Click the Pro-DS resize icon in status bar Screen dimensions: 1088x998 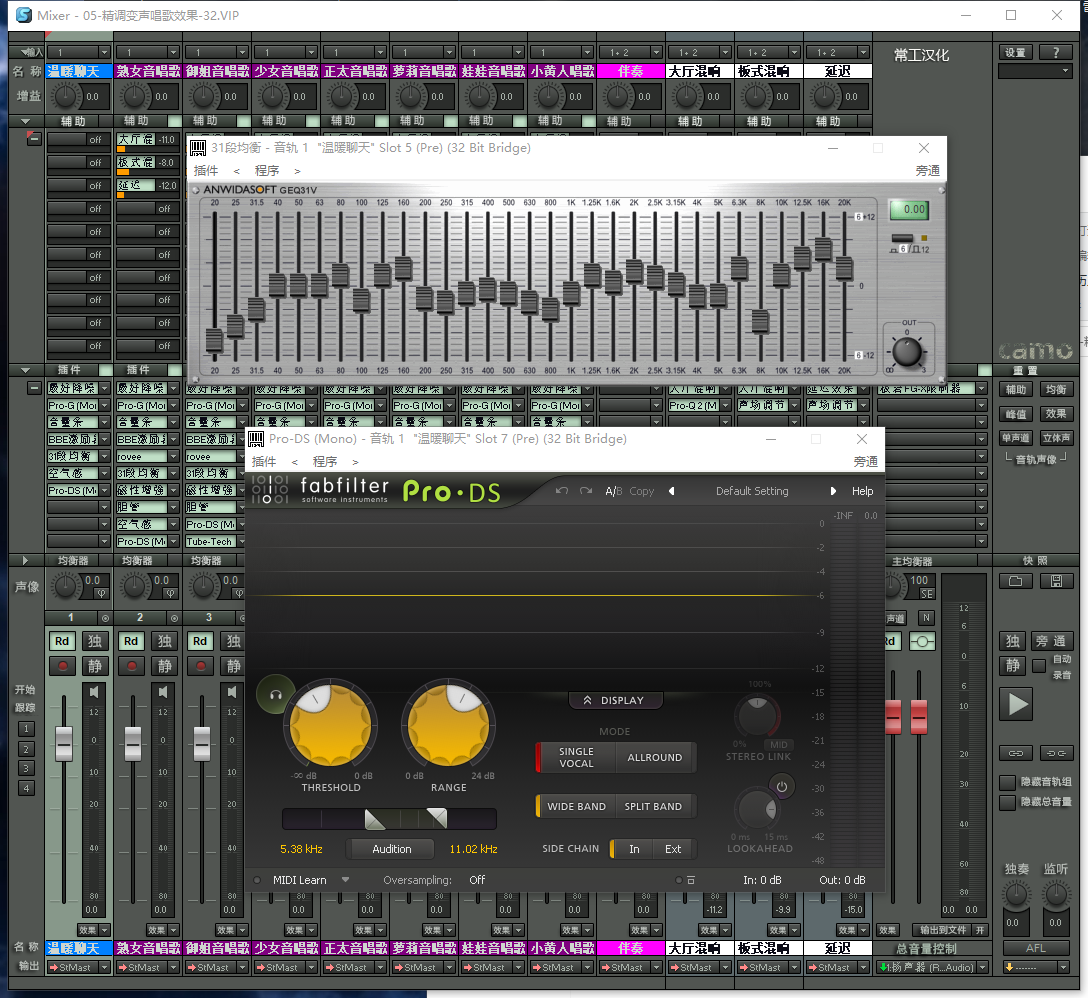(690, 880)
